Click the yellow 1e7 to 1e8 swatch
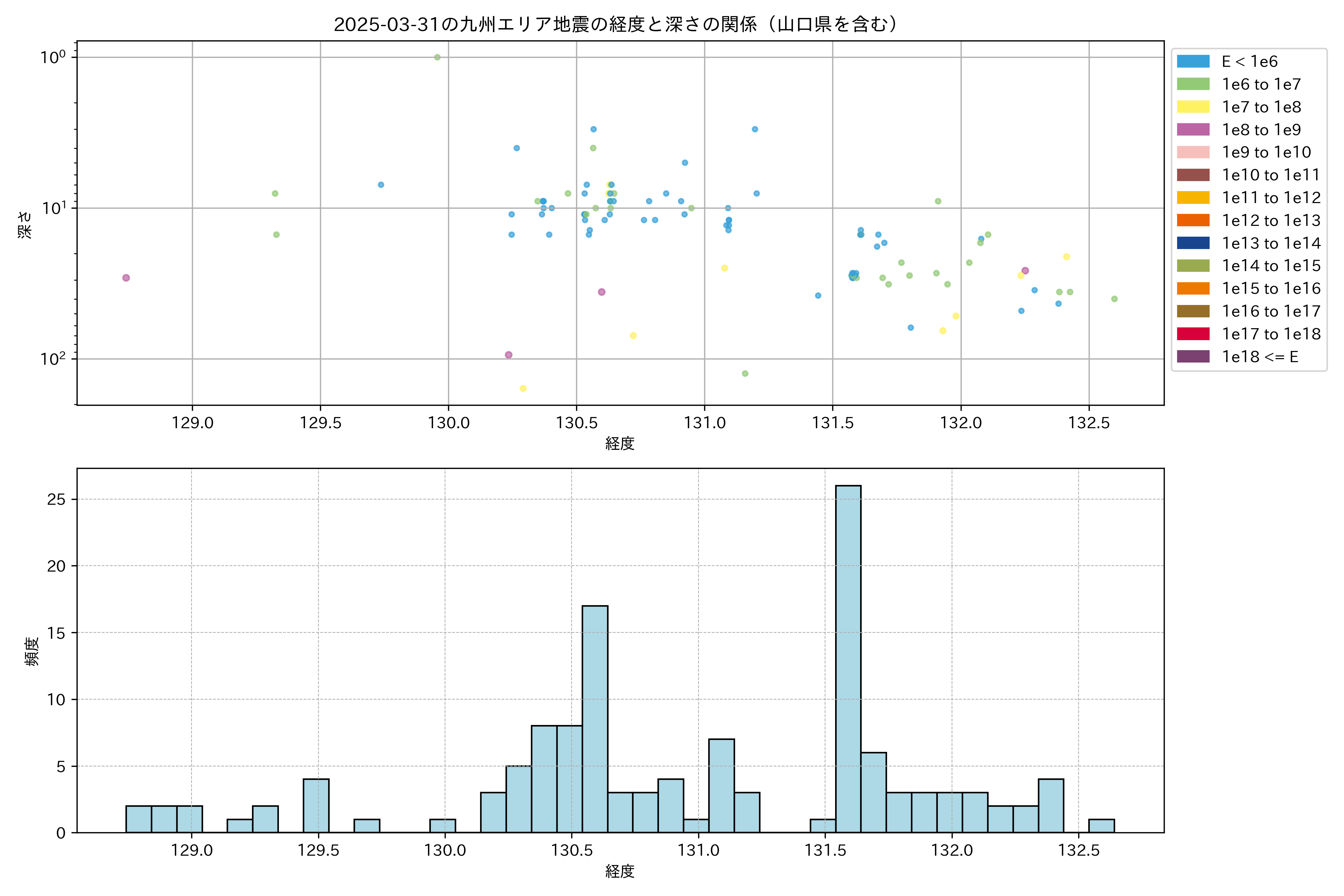1344x896 pixels. [1193, 107]
